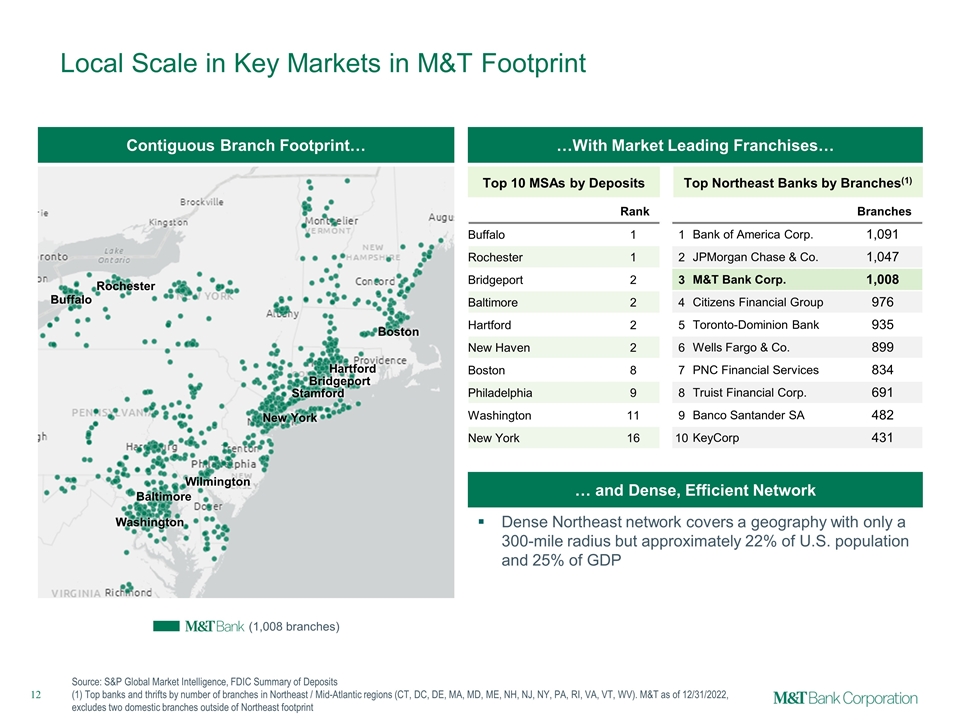The image size is (960, 720).
Task: Click the Baltimore label on the map
Action: coord(163,497)
